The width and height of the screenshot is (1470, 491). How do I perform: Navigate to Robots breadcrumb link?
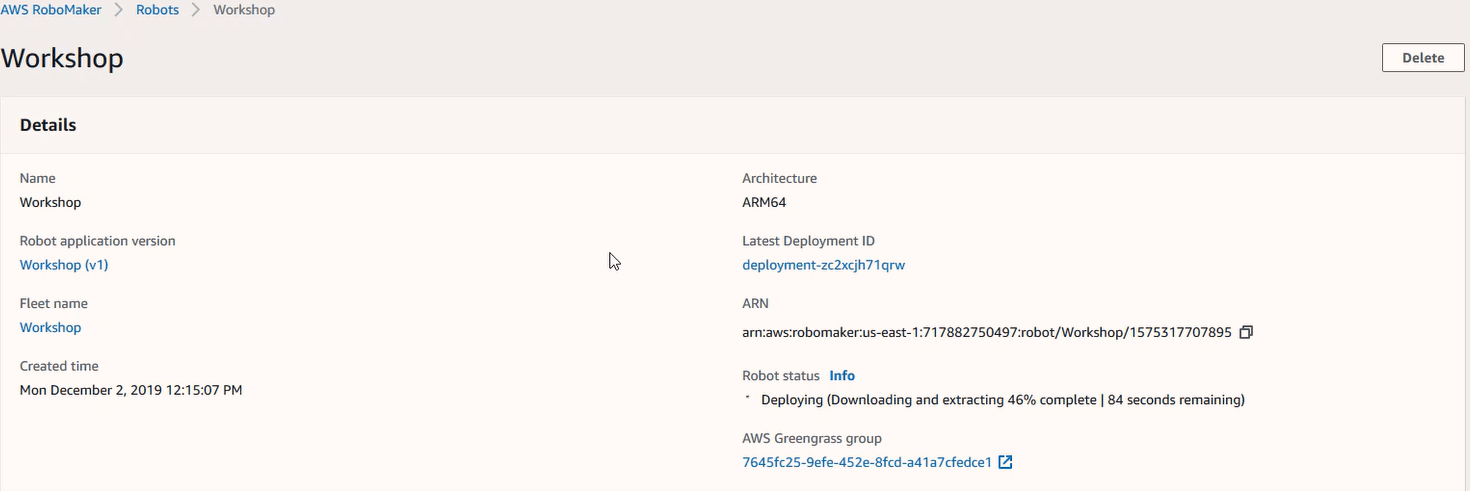point(158,10)
